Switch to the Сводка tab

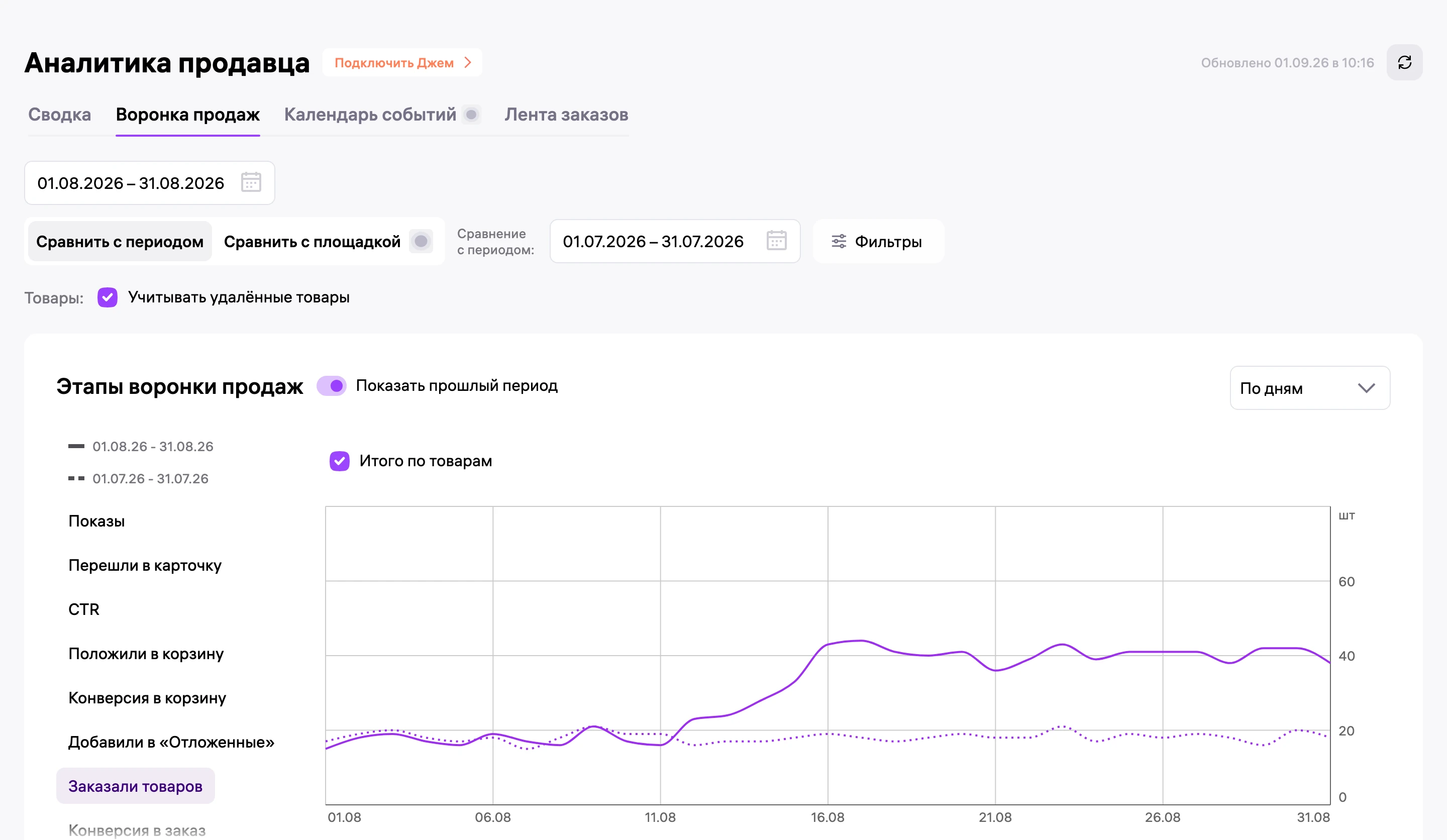click(60, 115)
